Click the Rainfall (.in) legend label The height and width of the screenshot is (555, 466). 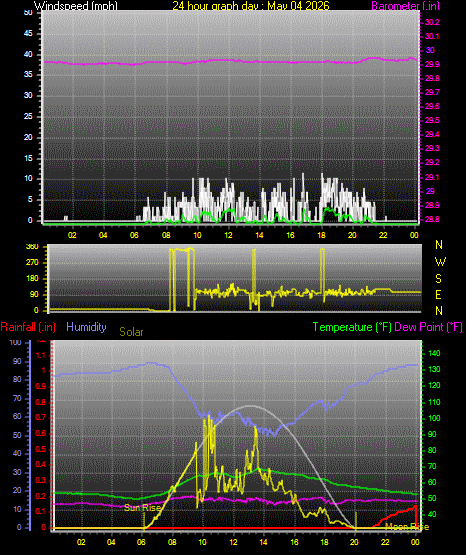point(28,327)
